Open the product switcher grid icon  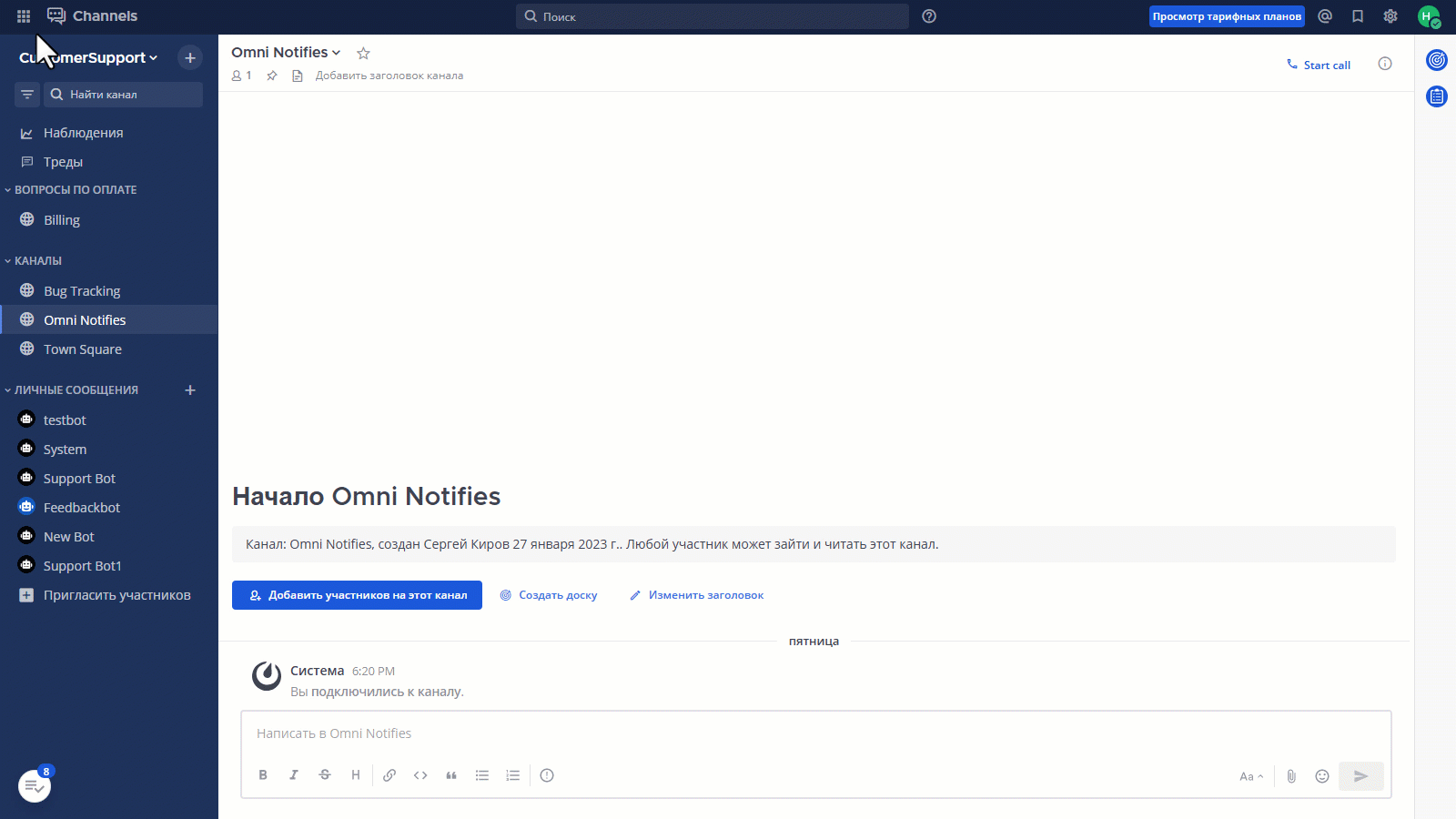pyautogui.click(x=24, y=16)
